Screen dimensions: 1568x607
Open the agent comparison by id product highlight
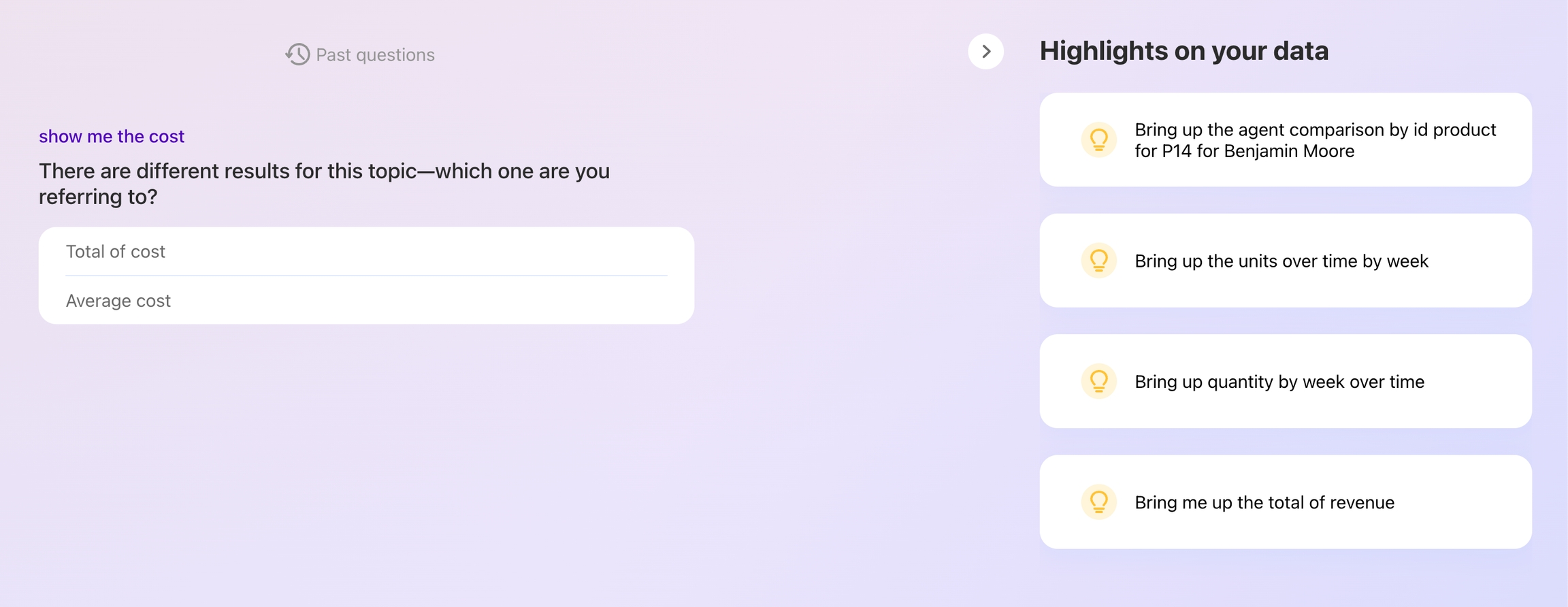(x=1315, y=130)
